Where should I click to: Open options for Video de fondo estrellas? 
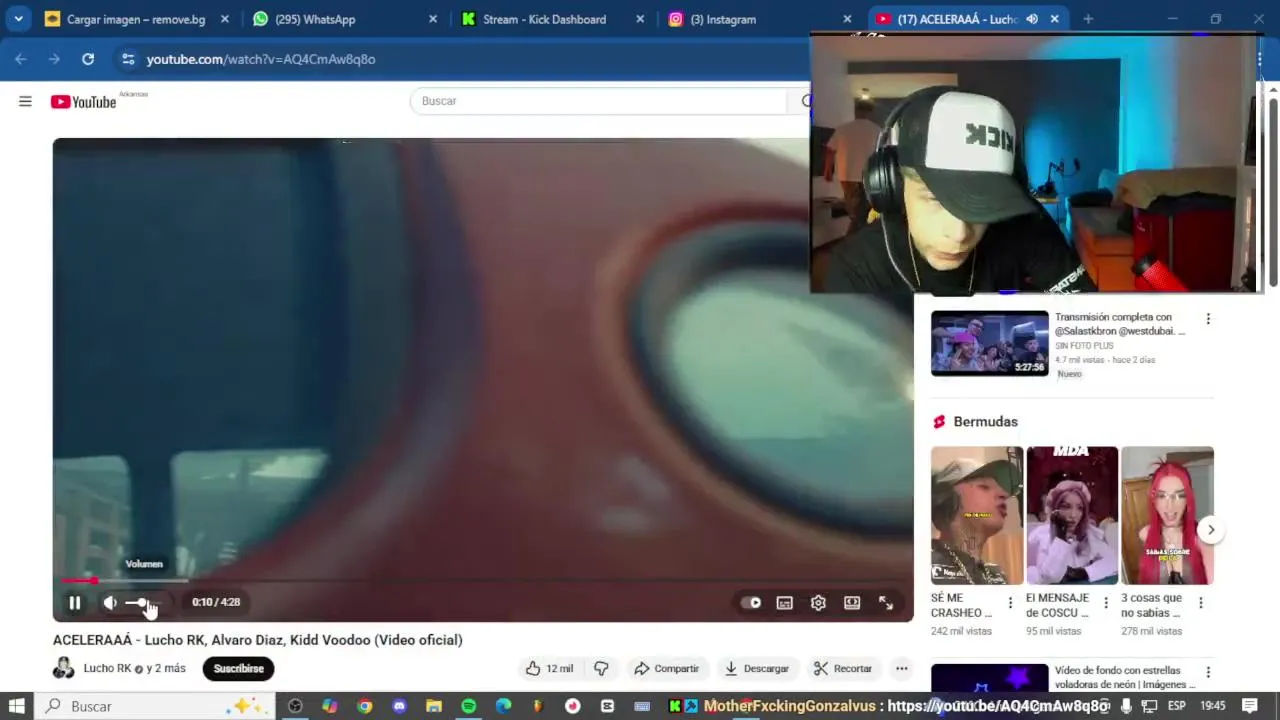(x=1208, y=673)
